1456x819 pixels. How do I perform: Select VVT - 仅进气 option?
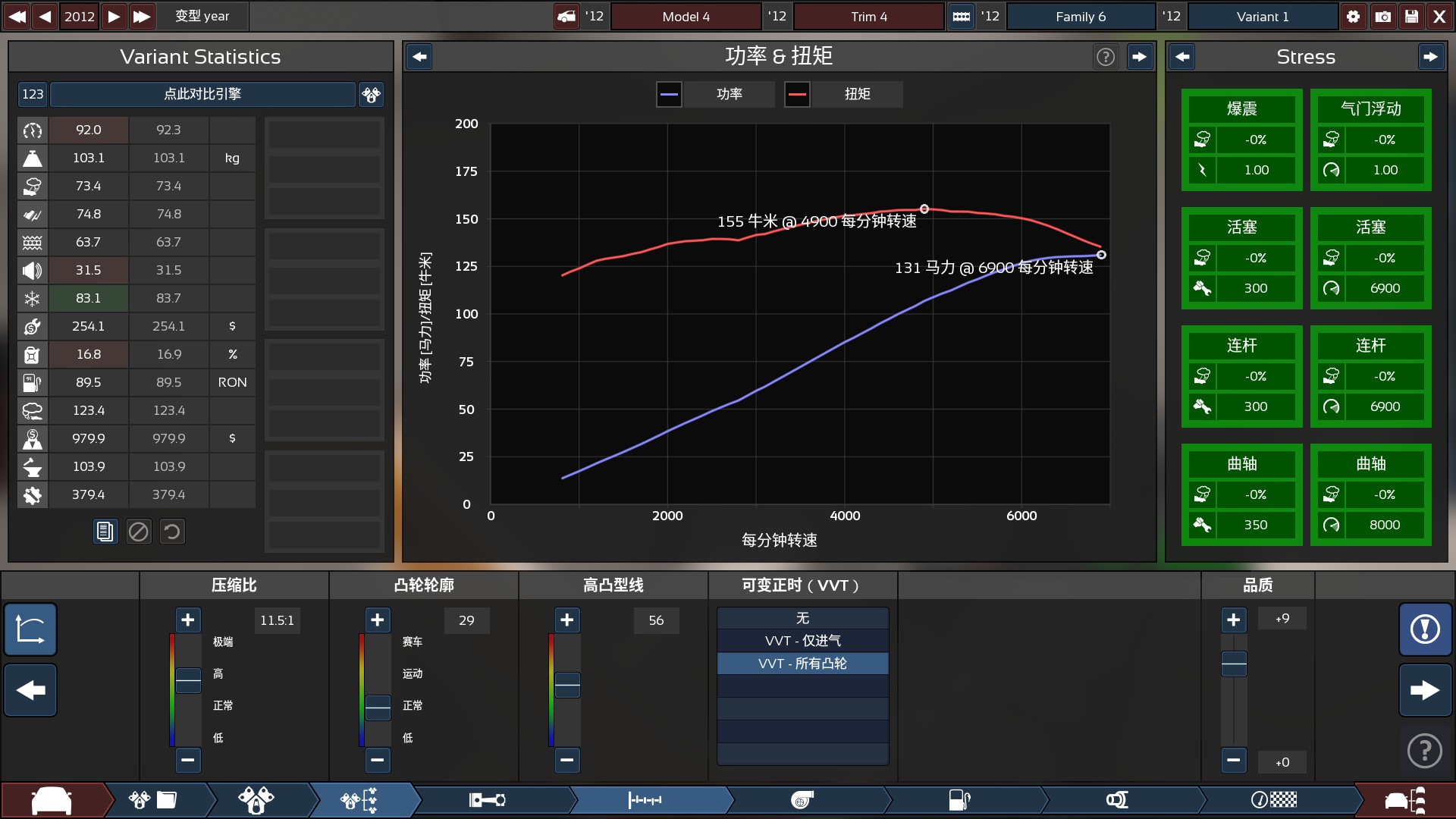(x=802, y=641)
